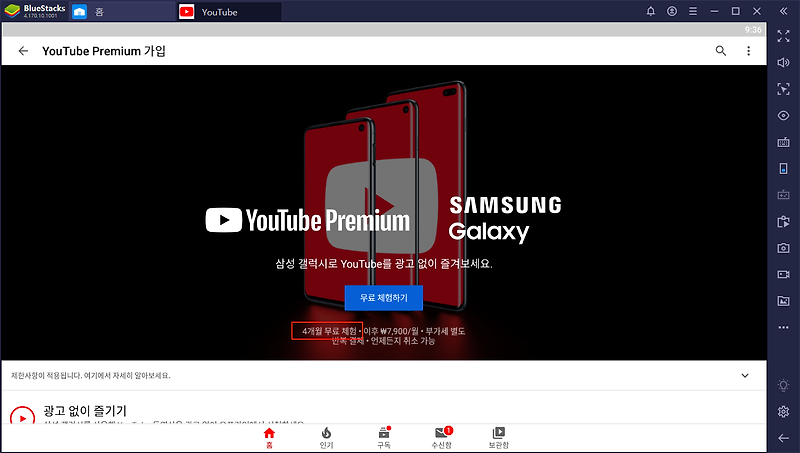
Task: Open keyboard game controls in sidebar
Action: click(783, 142)
